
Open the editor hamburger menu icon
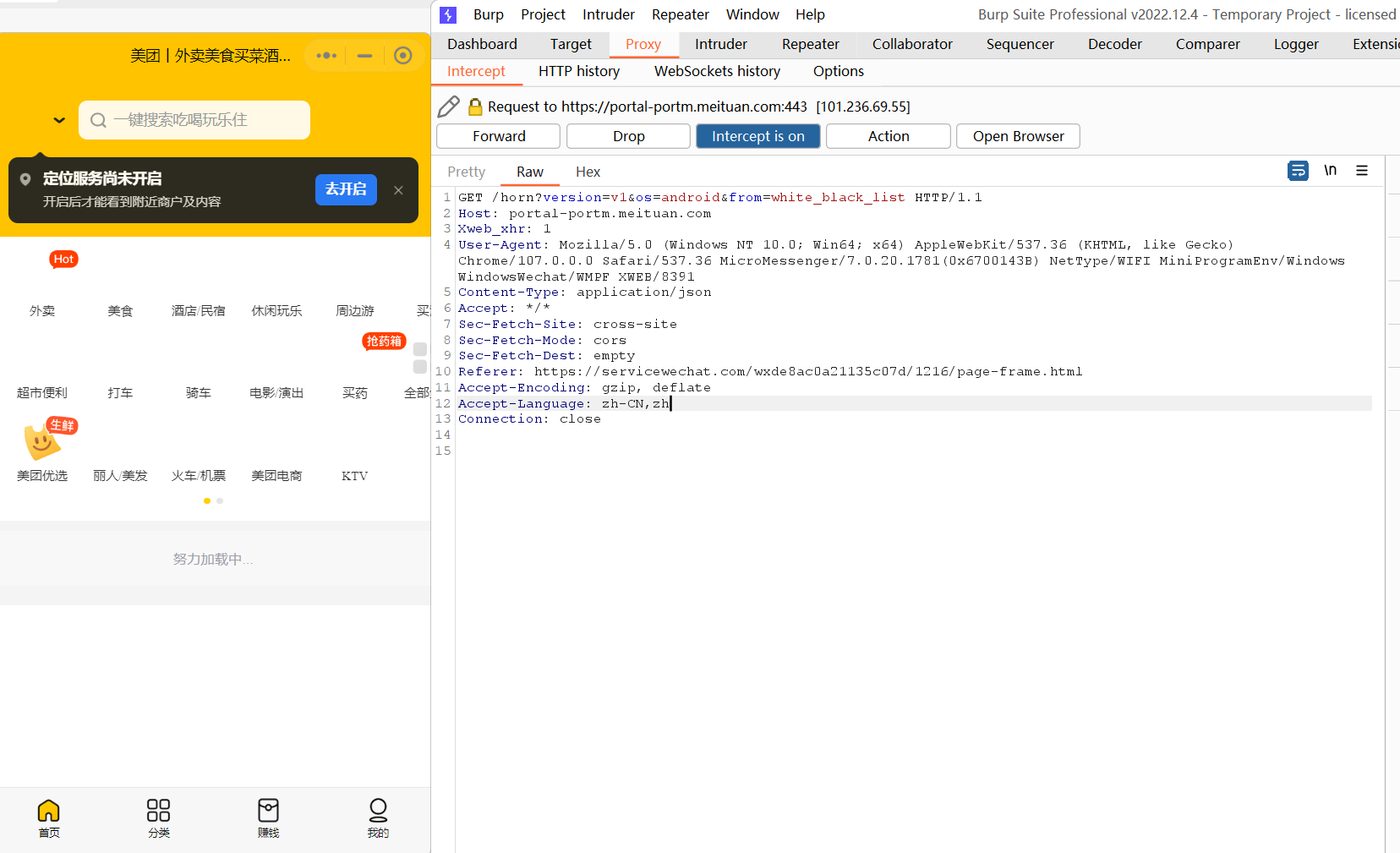[1362, 171]
